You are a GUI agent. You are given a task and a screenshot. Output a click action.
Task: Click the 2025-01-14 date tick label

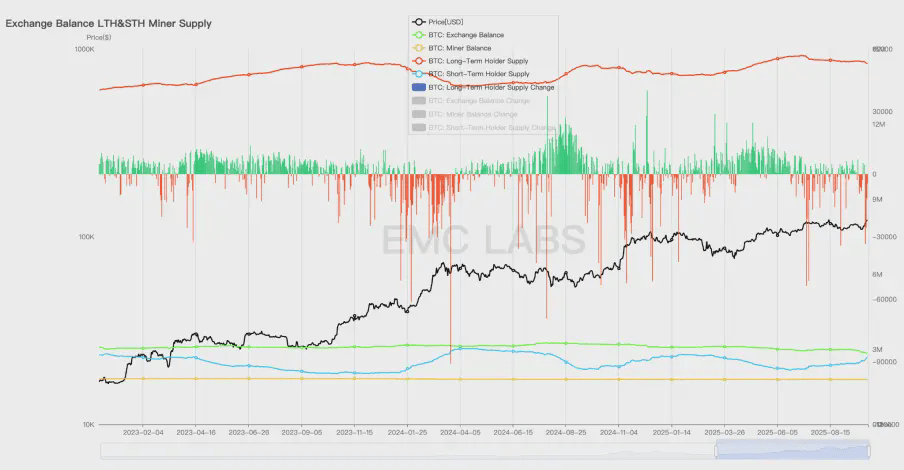672,433
